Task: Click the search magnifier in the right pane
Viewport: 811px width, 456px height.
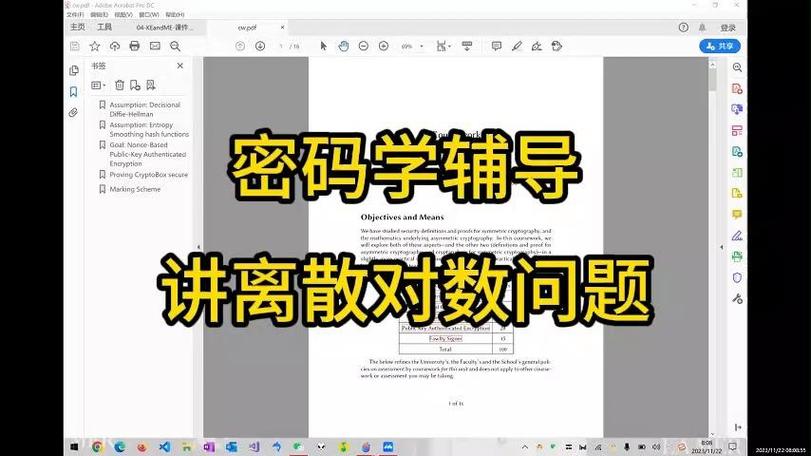Action: click(x=737, y=68)
